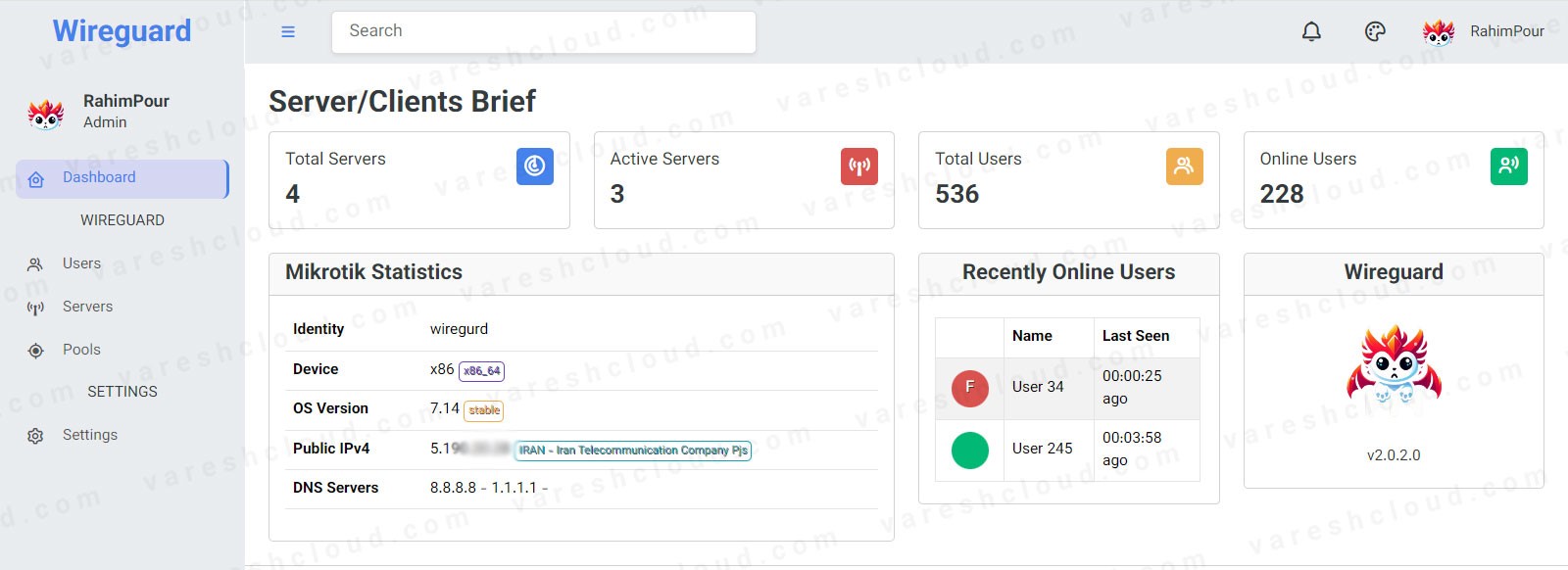Click the OS Version value 7.14
The image size is (1568, 570).
(x=445, y=408)
